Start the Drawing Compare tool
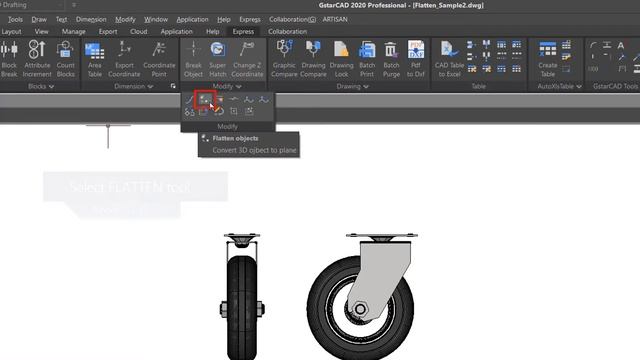The height and width of the screenshot is (360, 640). 313,59
